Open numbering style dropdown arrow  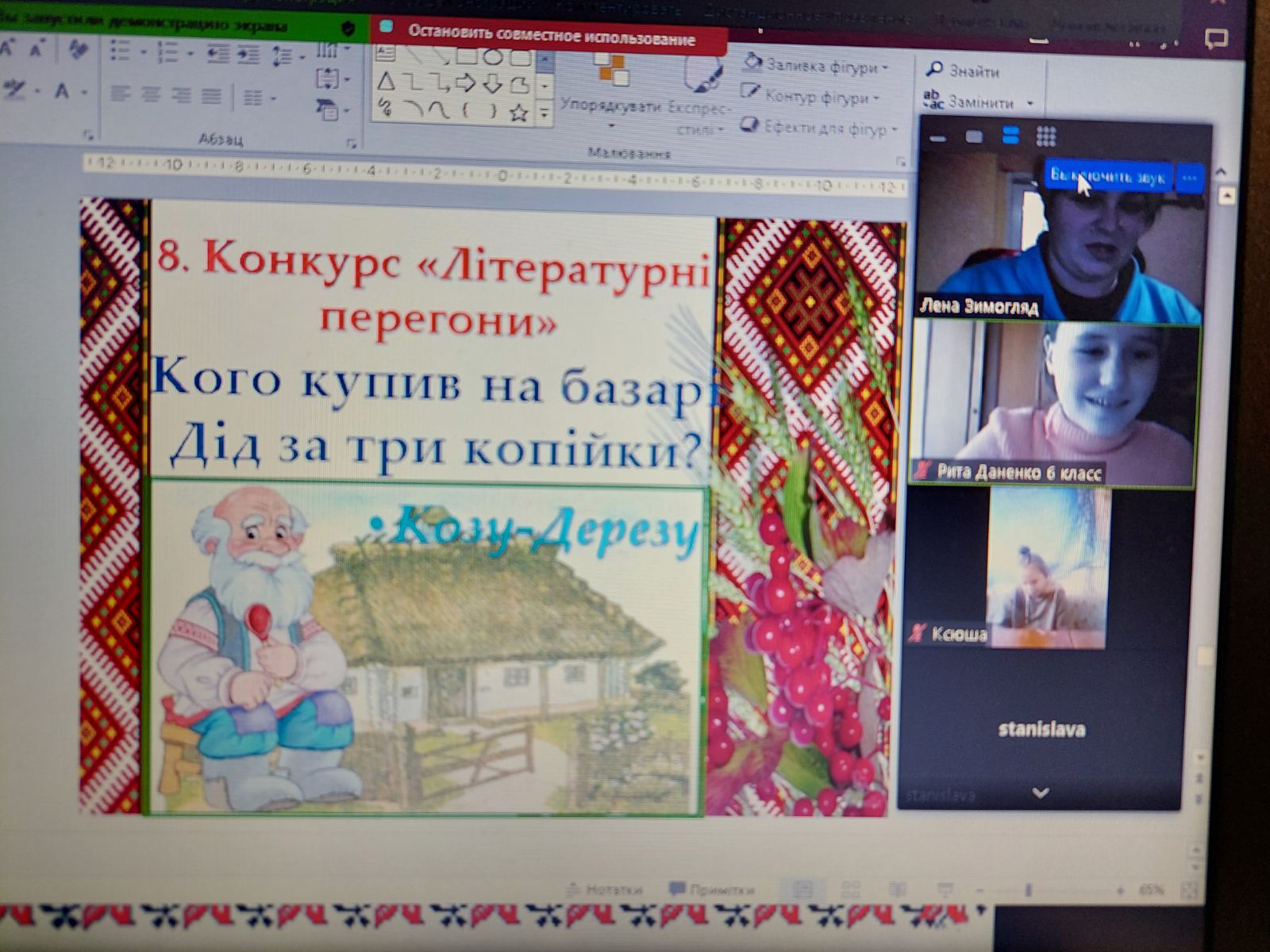tap(190, 54)
